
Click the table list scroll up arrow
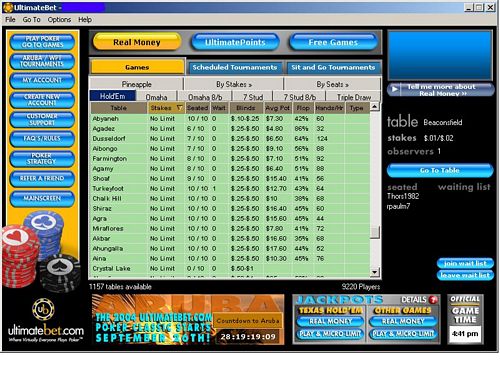click(375, 107)
